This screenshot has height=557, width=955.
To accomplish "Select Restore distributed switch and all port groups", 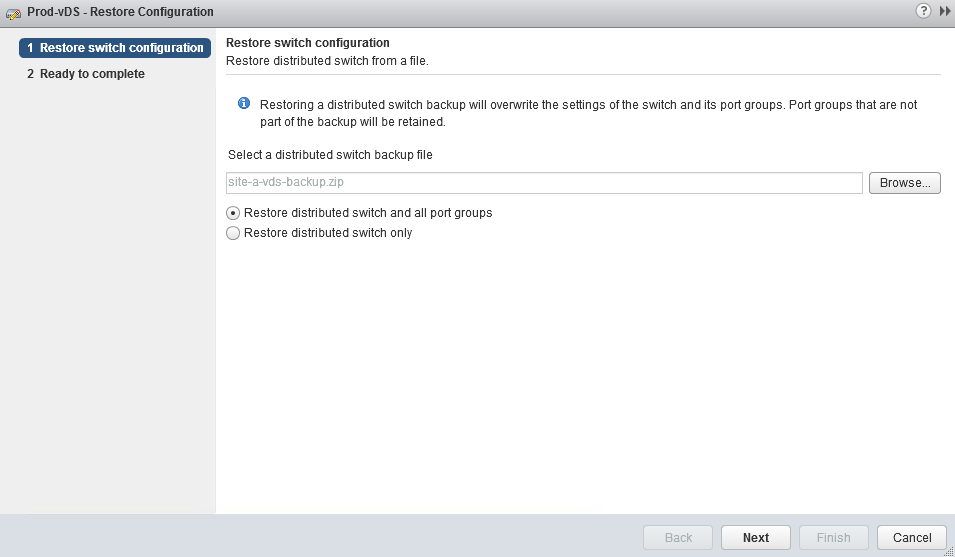I will [x=233, y=213].
